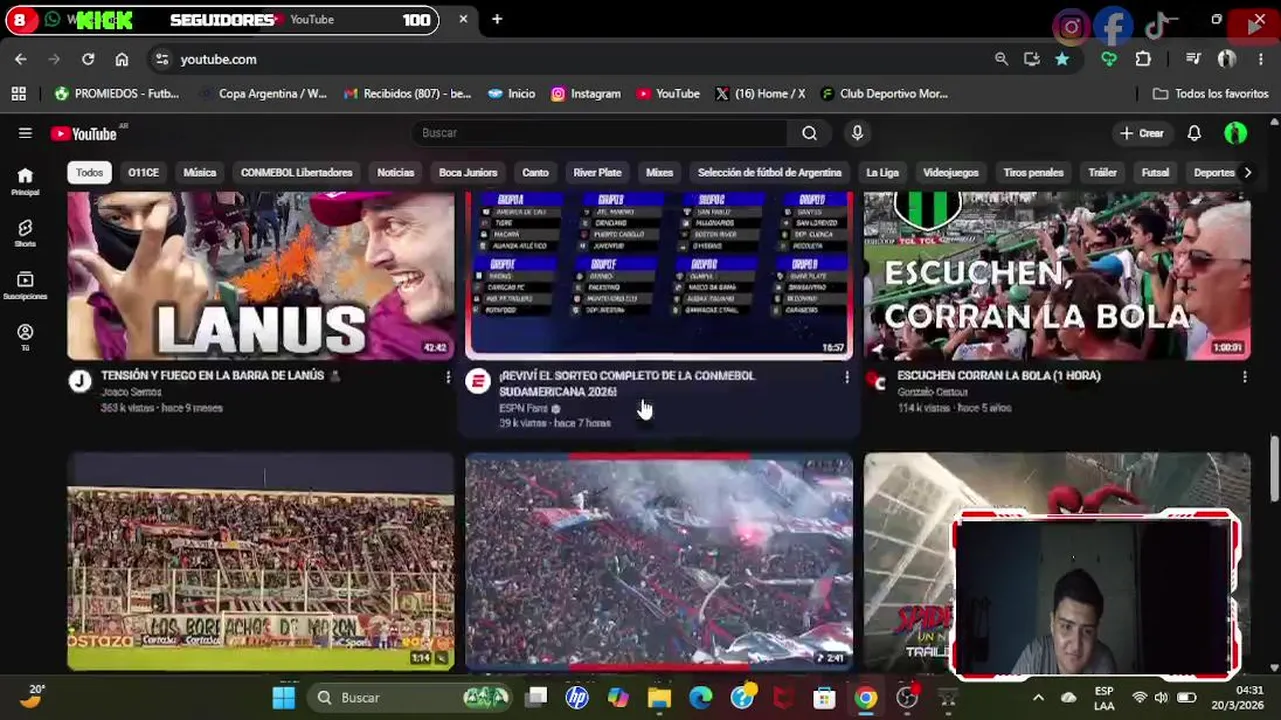Viewport: 1281px width, 720px height.
Task: Open the (16) Home / X bookmark
Action: tap(759, 93)
